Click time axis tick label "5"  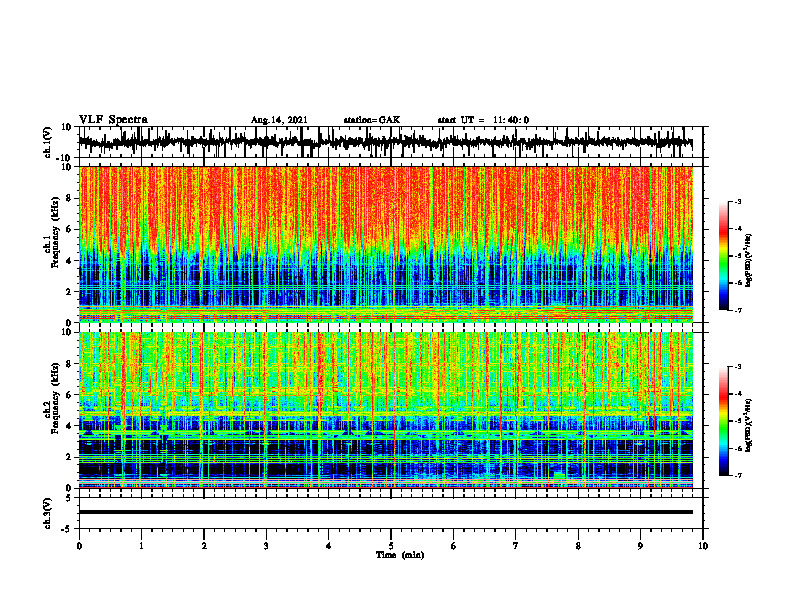point(391,546)
